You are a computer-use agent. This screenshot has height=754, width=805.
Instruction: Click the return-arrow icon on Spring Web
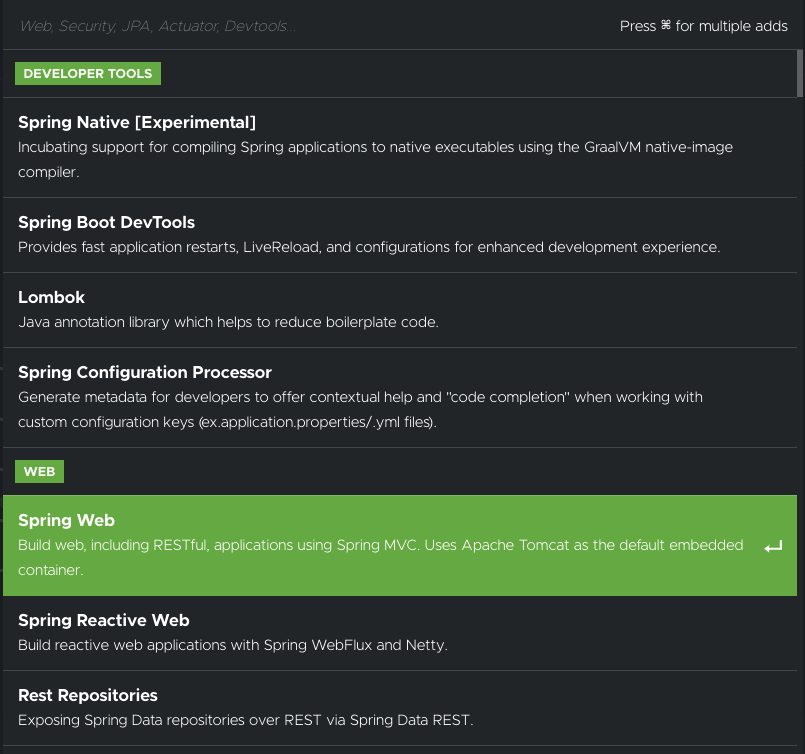click(x=773, y=547)
